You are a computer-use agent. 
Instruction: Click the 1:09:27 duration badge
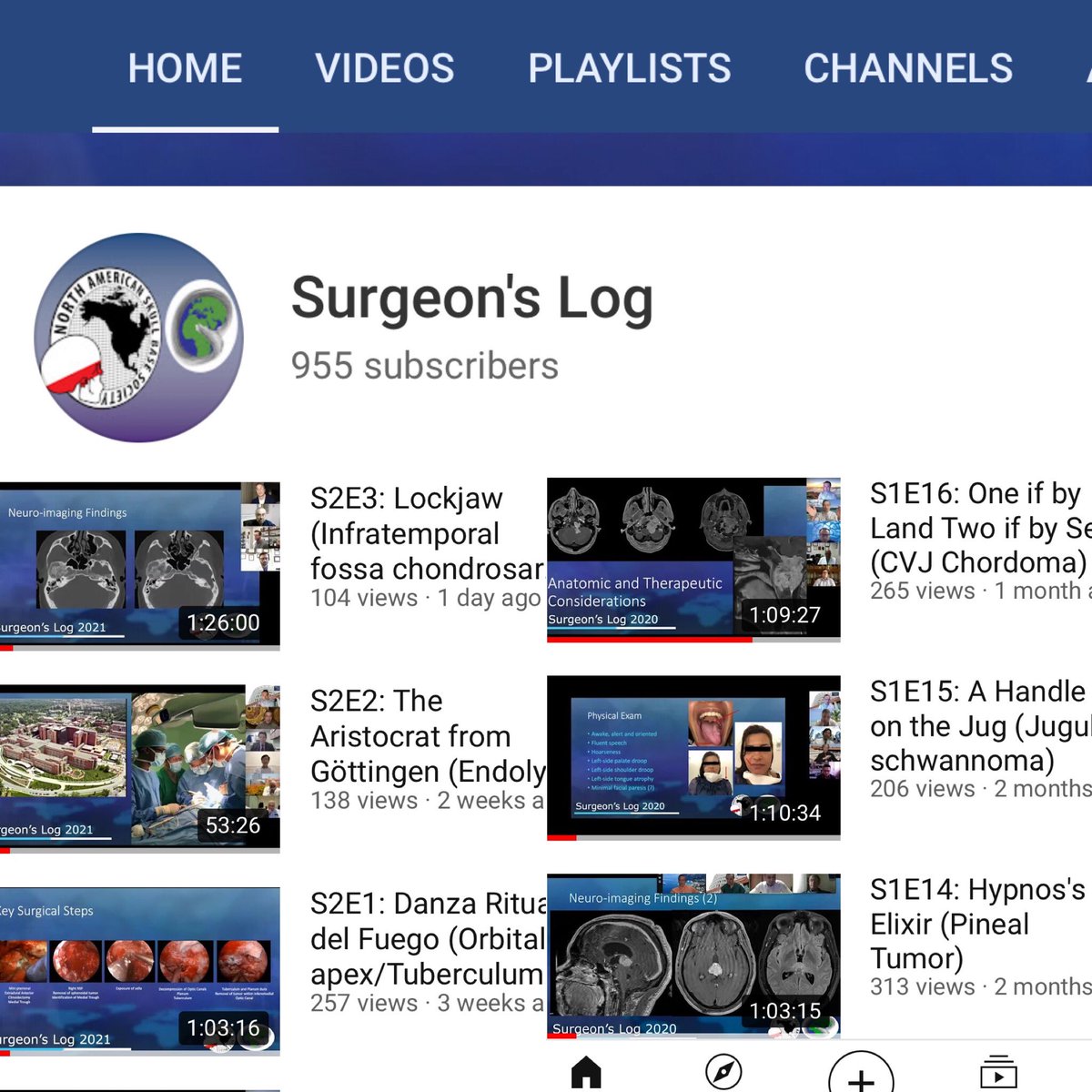point(784,615)
